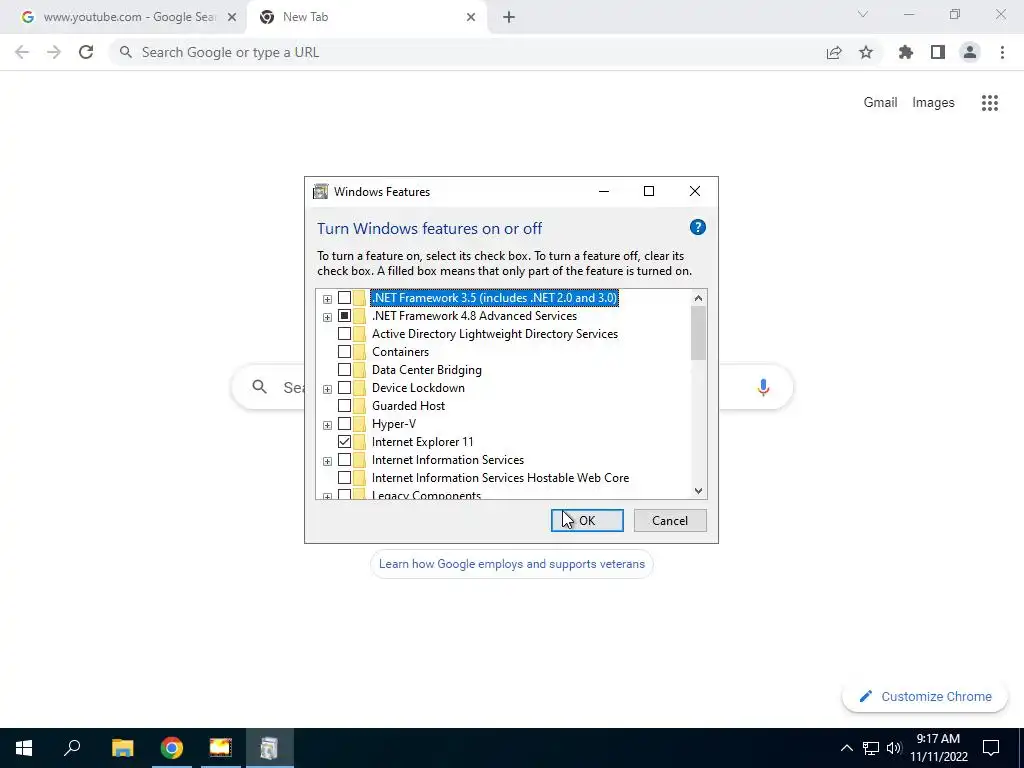Close the New Tab tab
The width and height of the screenshot is (1024, 768).
pyautogui.click(x=471, y=18)
